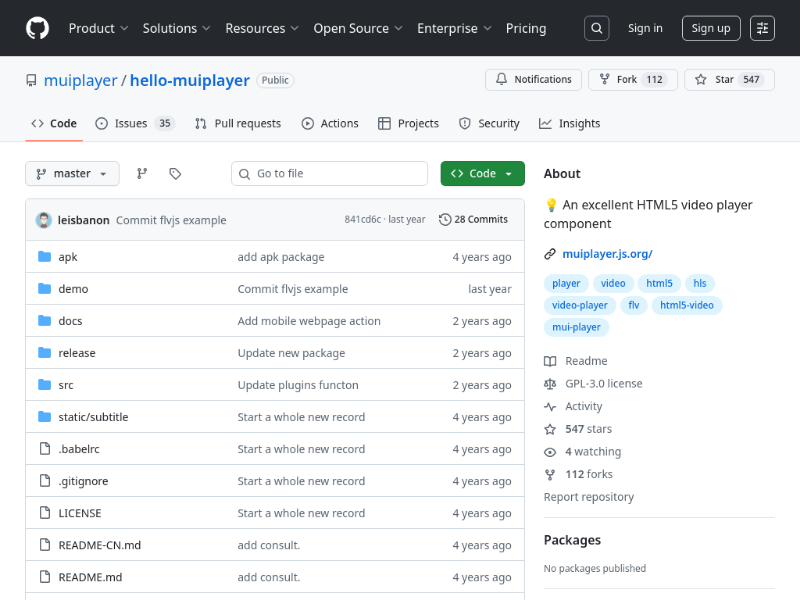The image size is (800, 600).
Task: Open the README.md file
Action: 90,577
